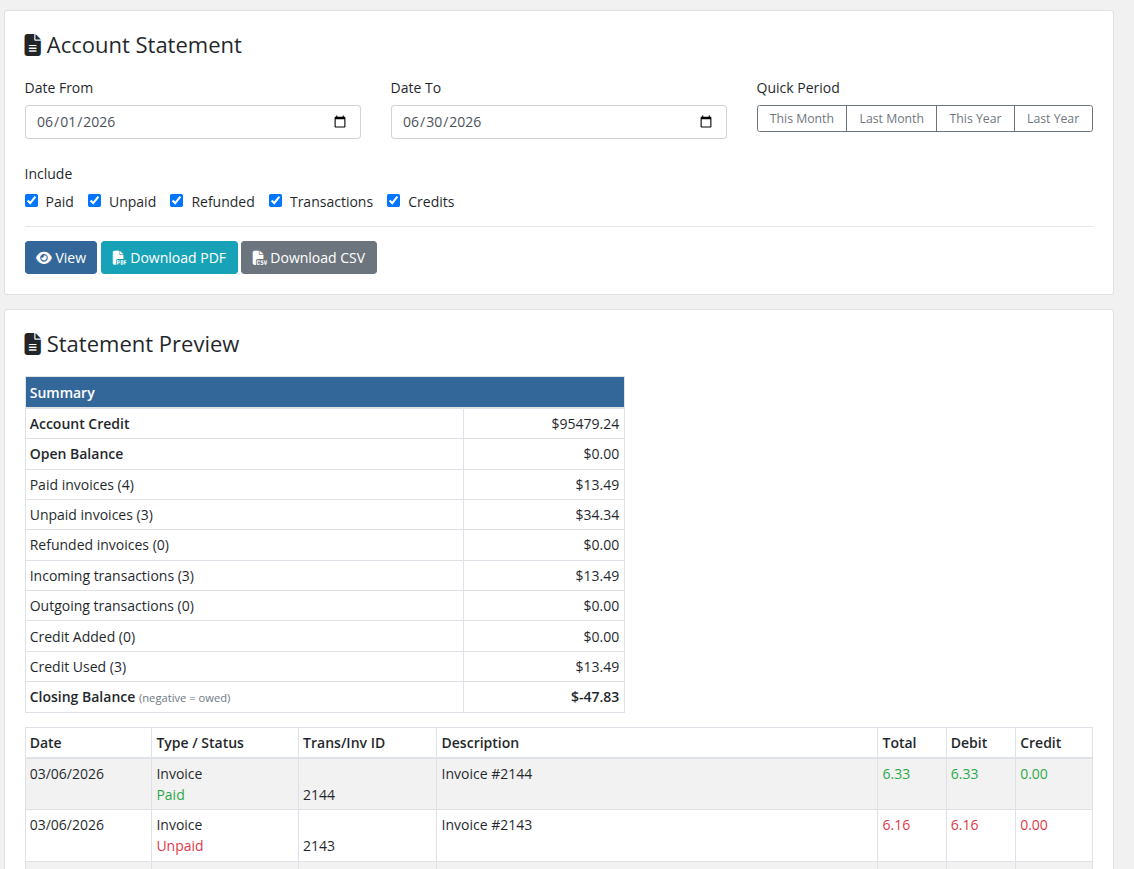Click the Paid invoices (4) row
1134x869 pixels.
click(x=325, y=484)
